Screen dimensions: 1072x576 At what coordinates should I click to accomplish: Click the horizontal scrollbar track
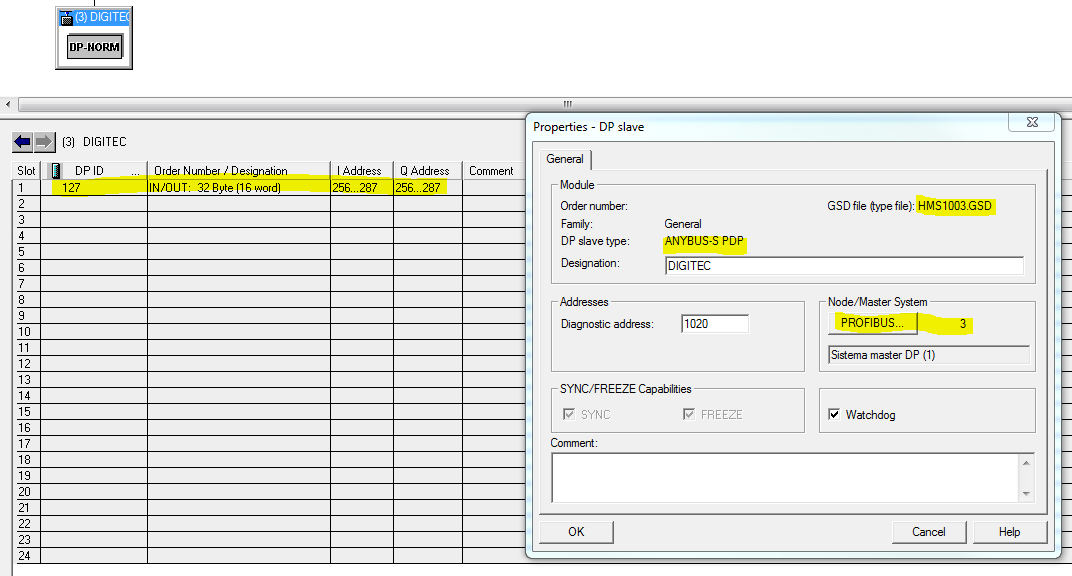[x=300, y=104]
